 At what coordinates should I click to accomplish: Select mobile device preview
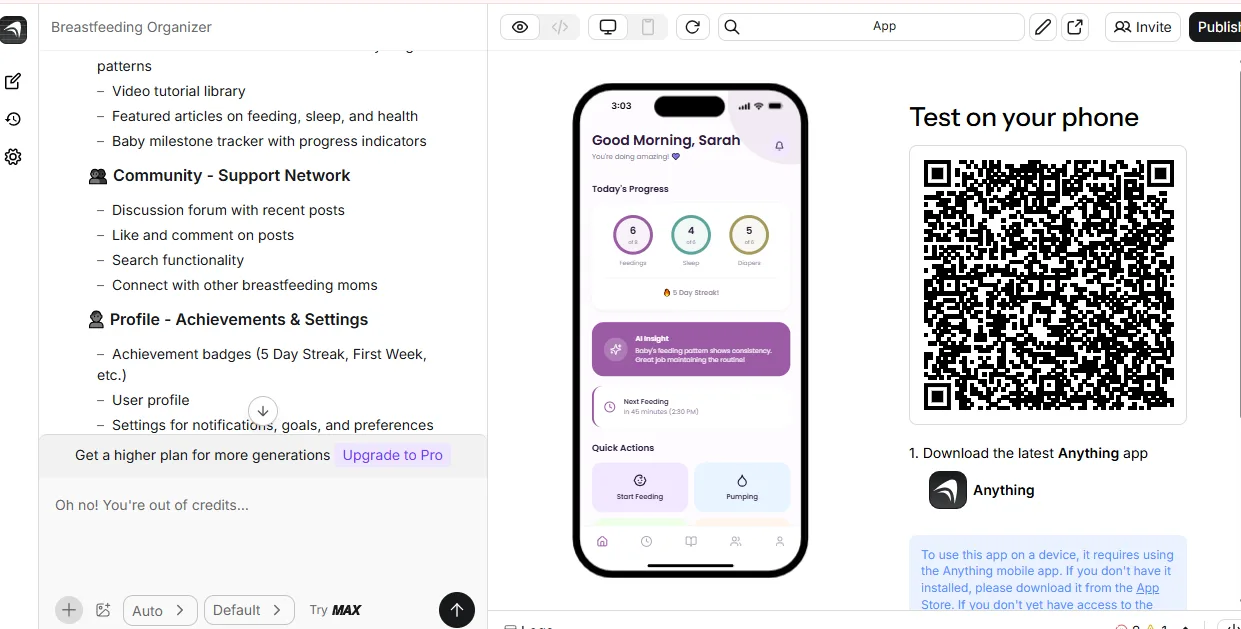pyautogui.click(x=648, y=27)
